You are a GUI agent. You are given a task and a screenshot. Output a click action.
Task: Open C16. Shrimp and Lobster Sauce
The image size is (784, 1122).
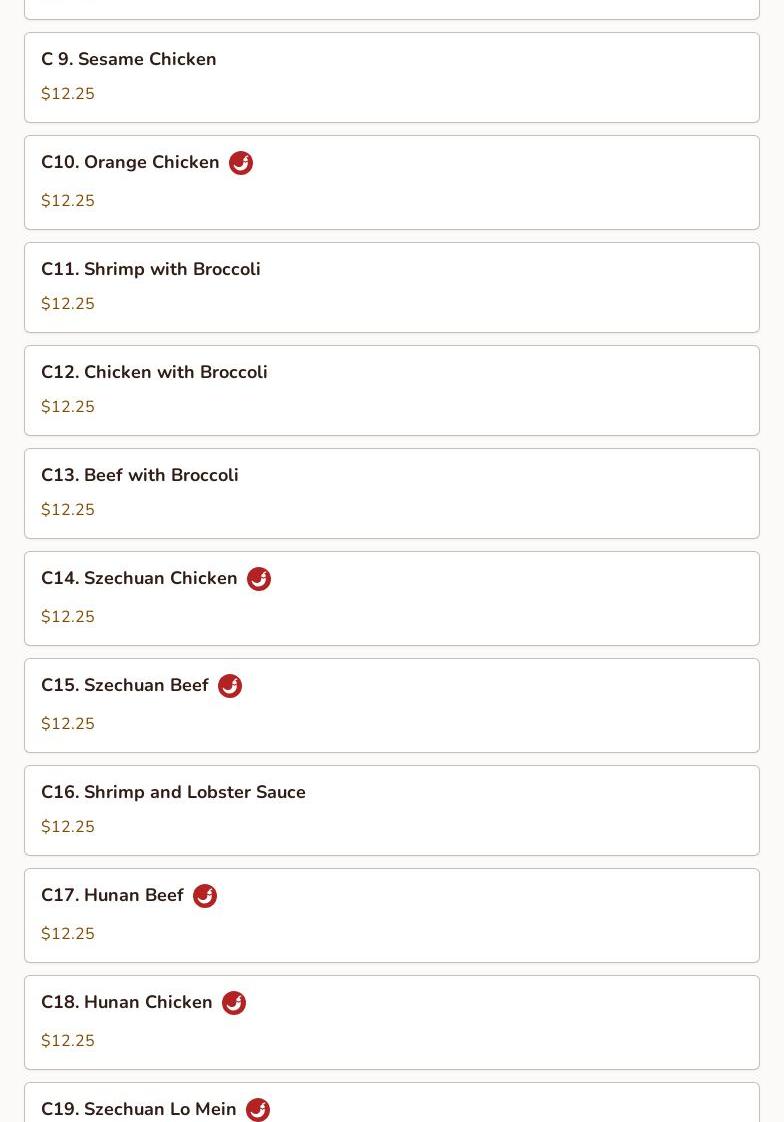[x=173, y=792]
